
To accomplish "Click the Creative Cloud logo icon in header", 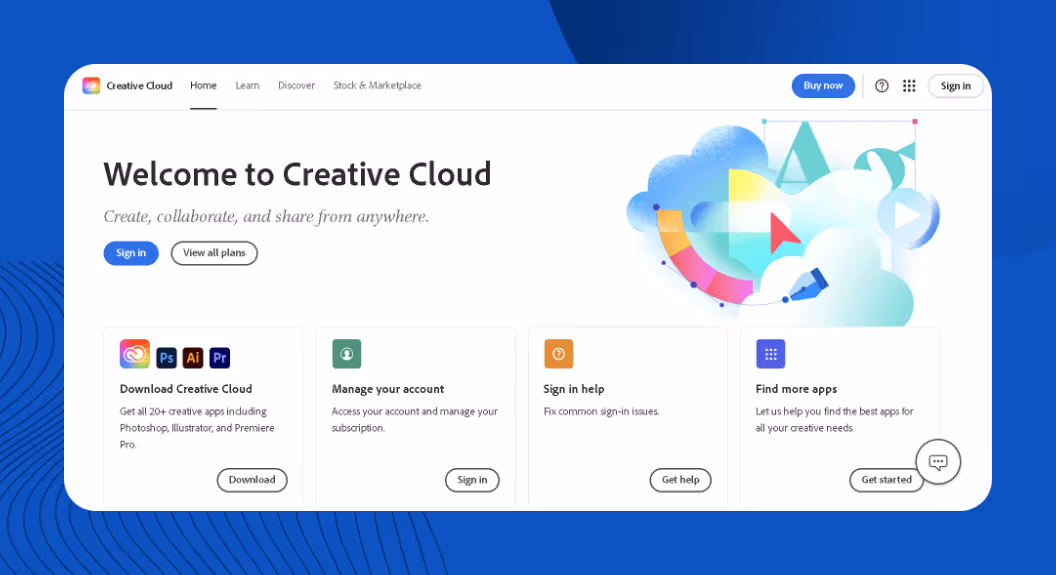I will coord(91,86).
